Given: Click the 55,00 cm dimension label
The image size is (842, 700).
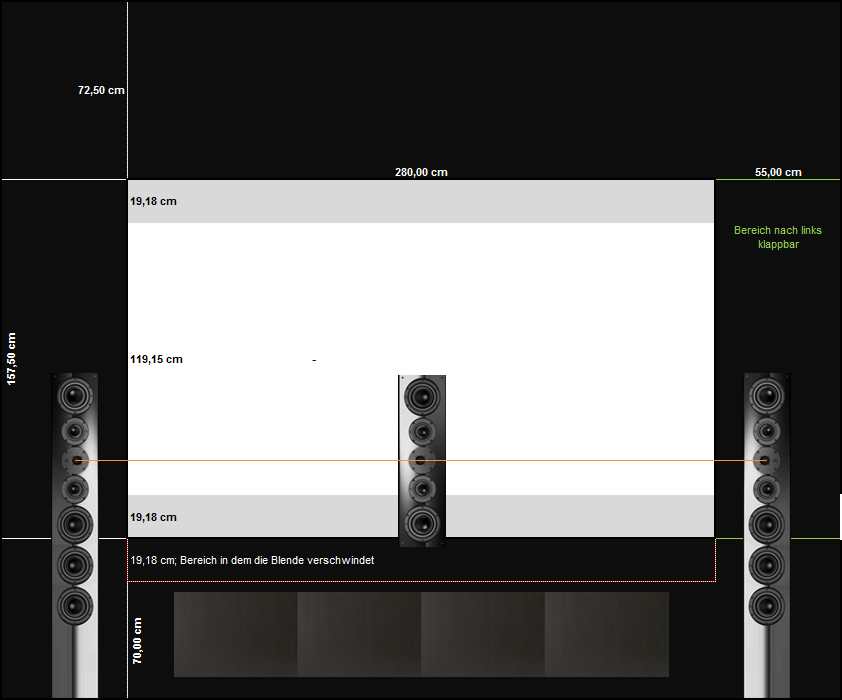Looking at the screenshot, I should 778,172.
